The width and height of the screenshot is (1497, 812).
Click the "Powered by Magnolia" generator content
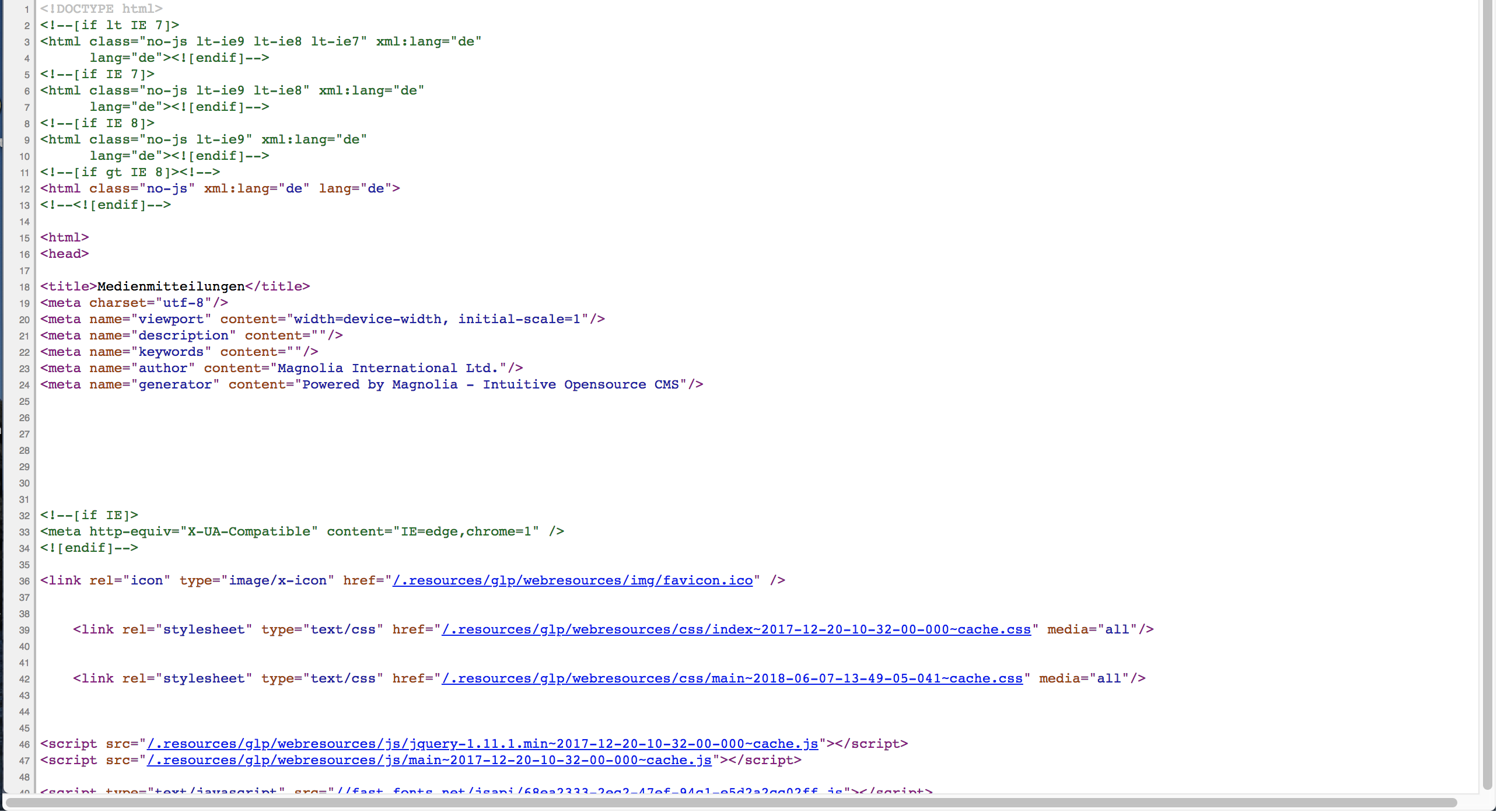click(491, 384)
